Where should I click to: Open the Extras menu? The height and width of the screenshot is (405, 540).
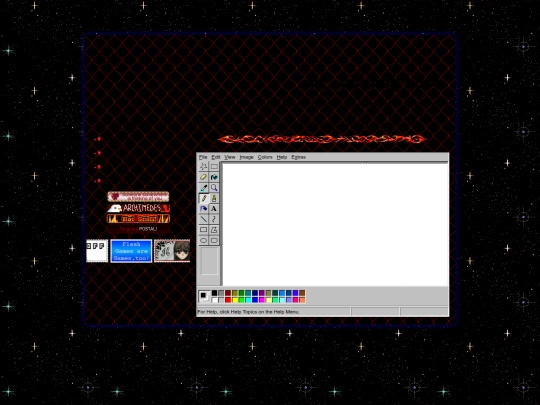coord(299,157)
